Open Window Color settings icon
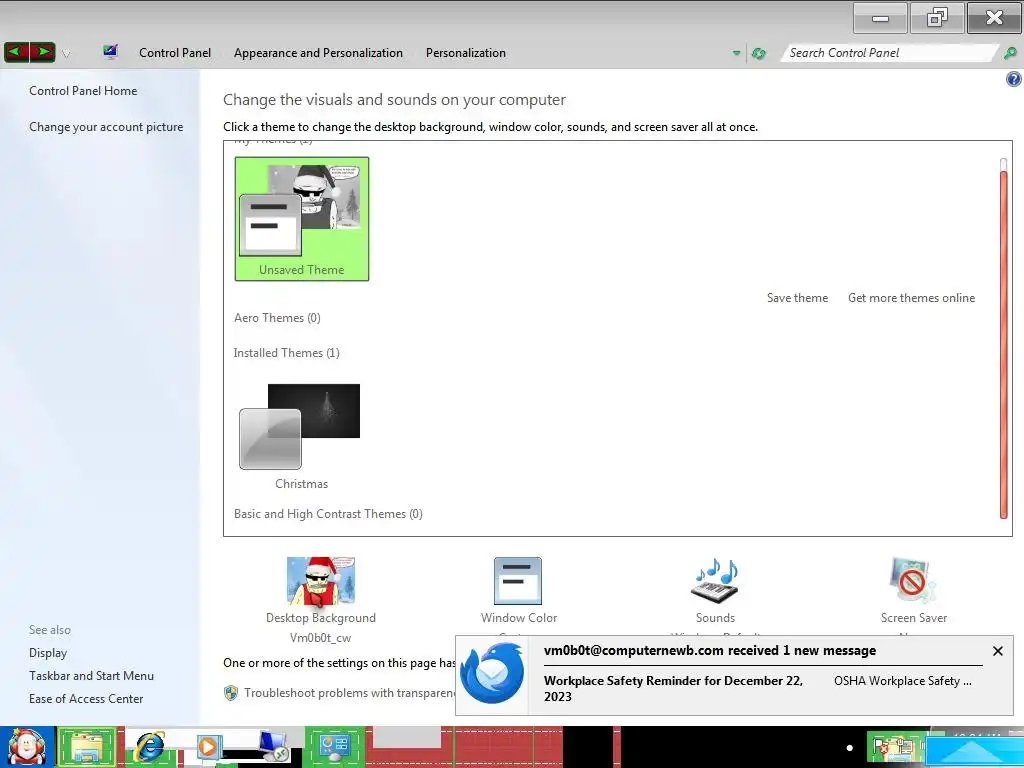This screenshot has width=1024, height=768. point(518,581)
